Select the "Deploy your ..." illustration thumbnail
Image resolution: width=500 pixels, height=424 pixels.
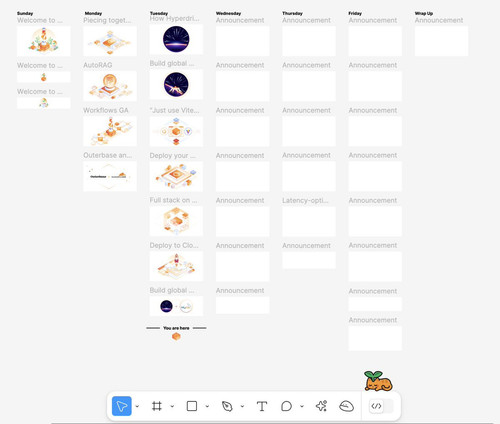pyautogui.click(x=176, y=176)
